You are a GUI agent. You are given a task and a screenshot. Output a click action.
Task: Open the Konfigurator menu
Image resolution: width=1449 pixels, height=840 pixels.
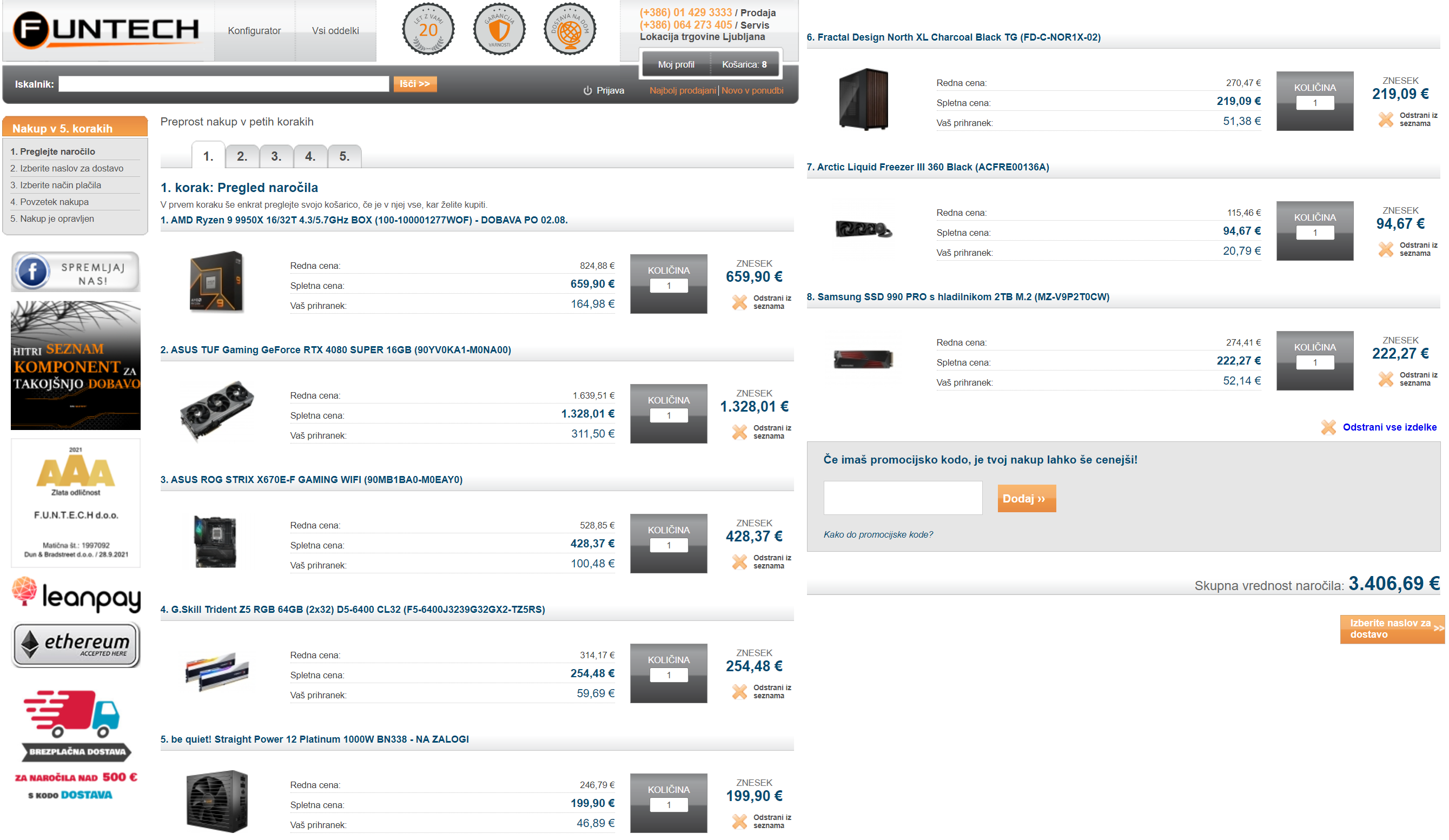254,30
